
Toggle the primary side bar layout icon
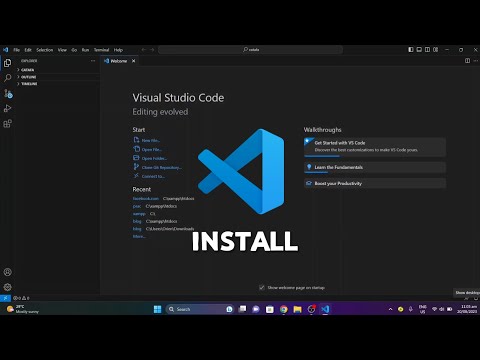click(x=411, y=50)
